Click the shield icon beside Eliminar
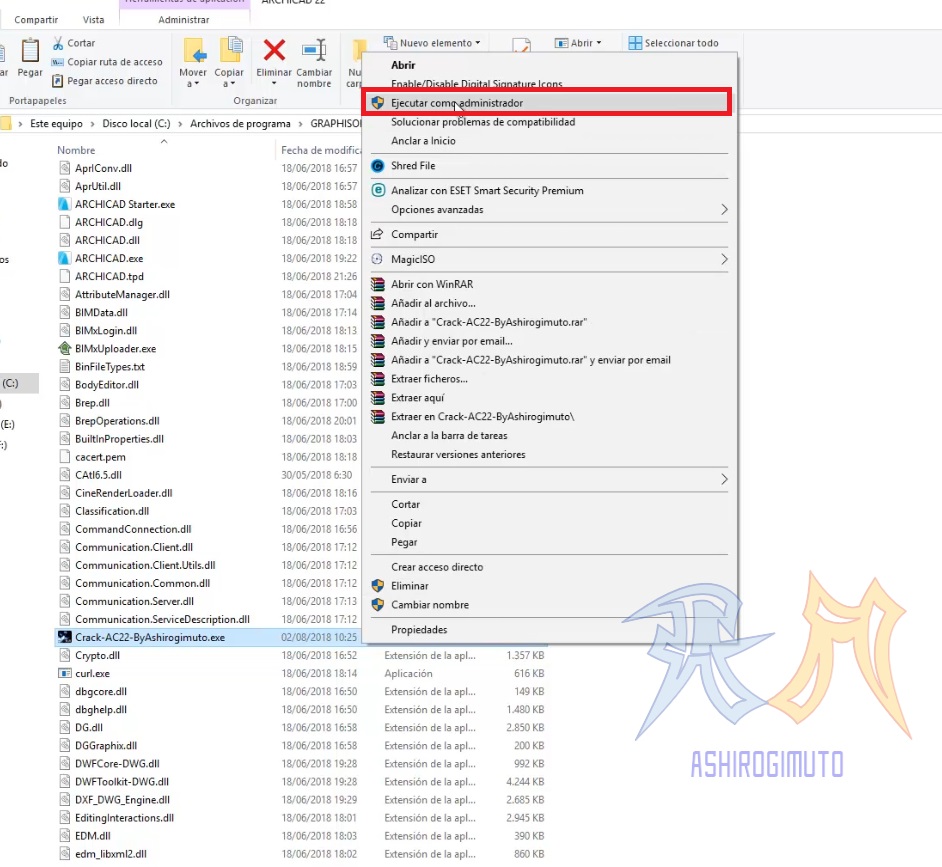The image size is (942, 867). (377, 586)
